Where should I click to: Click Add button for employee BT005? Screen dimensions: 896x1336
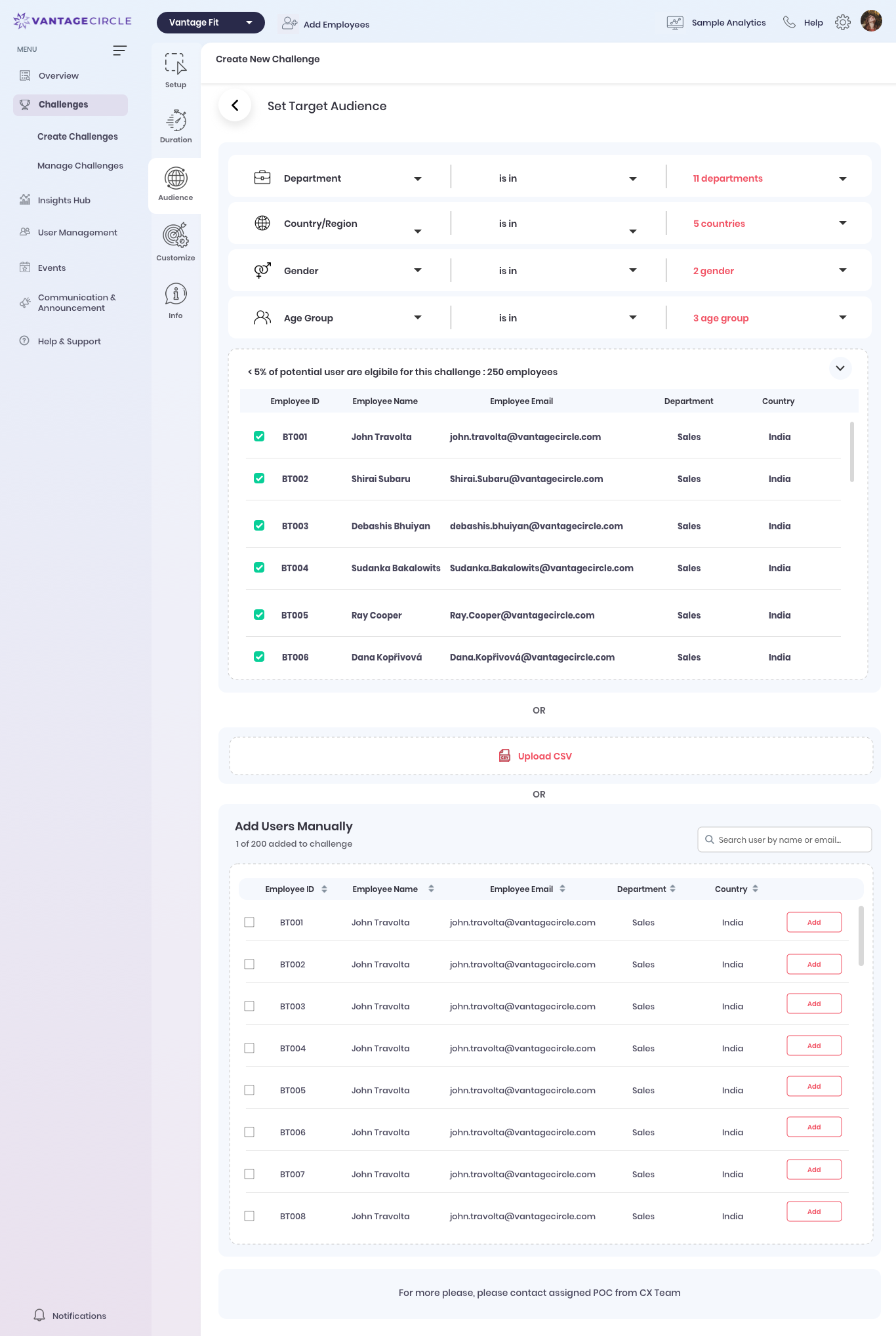[x=813, y=1086]
